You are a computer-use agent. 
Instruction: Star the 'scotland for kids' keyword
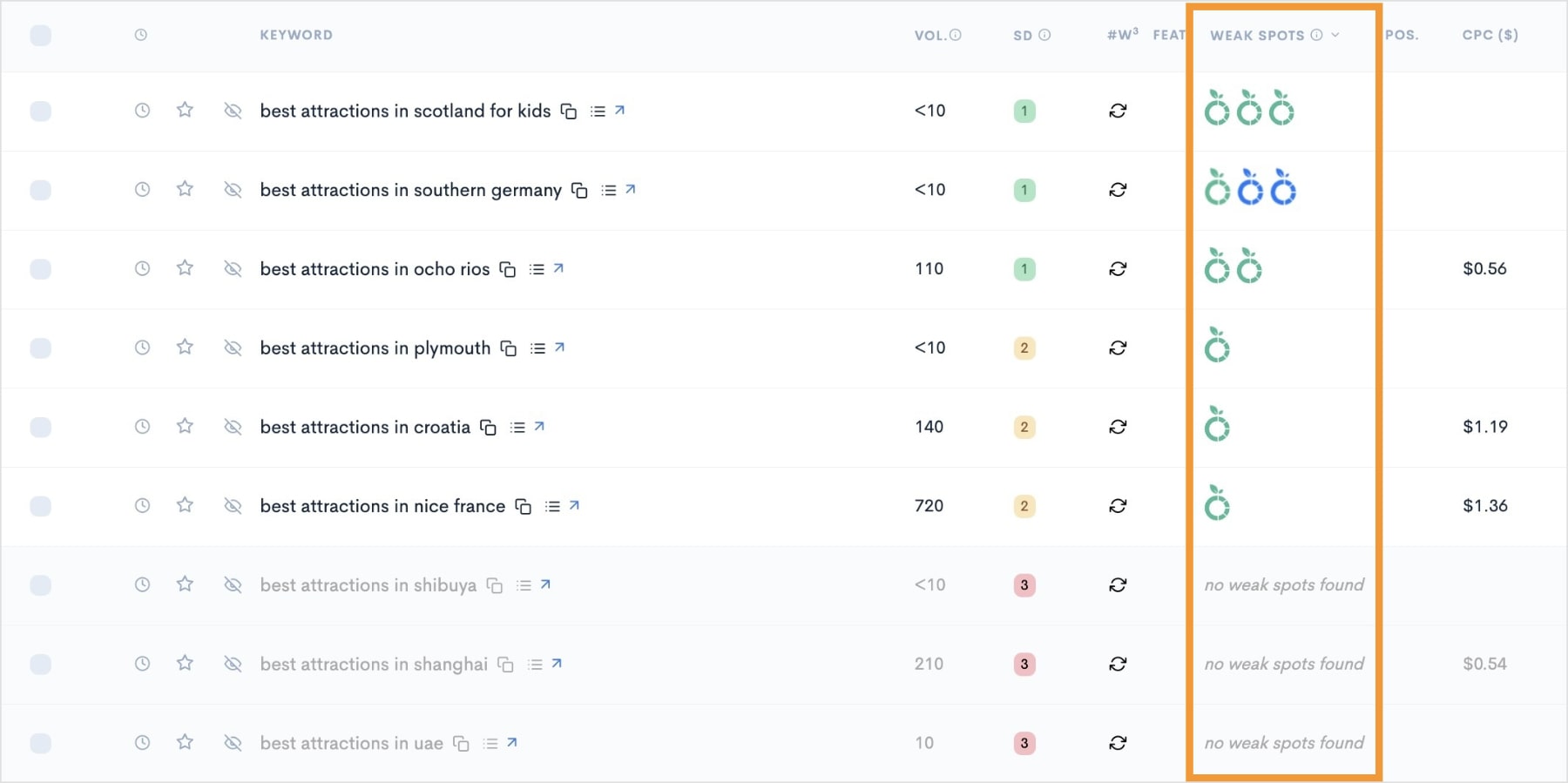tap(185, 110)
